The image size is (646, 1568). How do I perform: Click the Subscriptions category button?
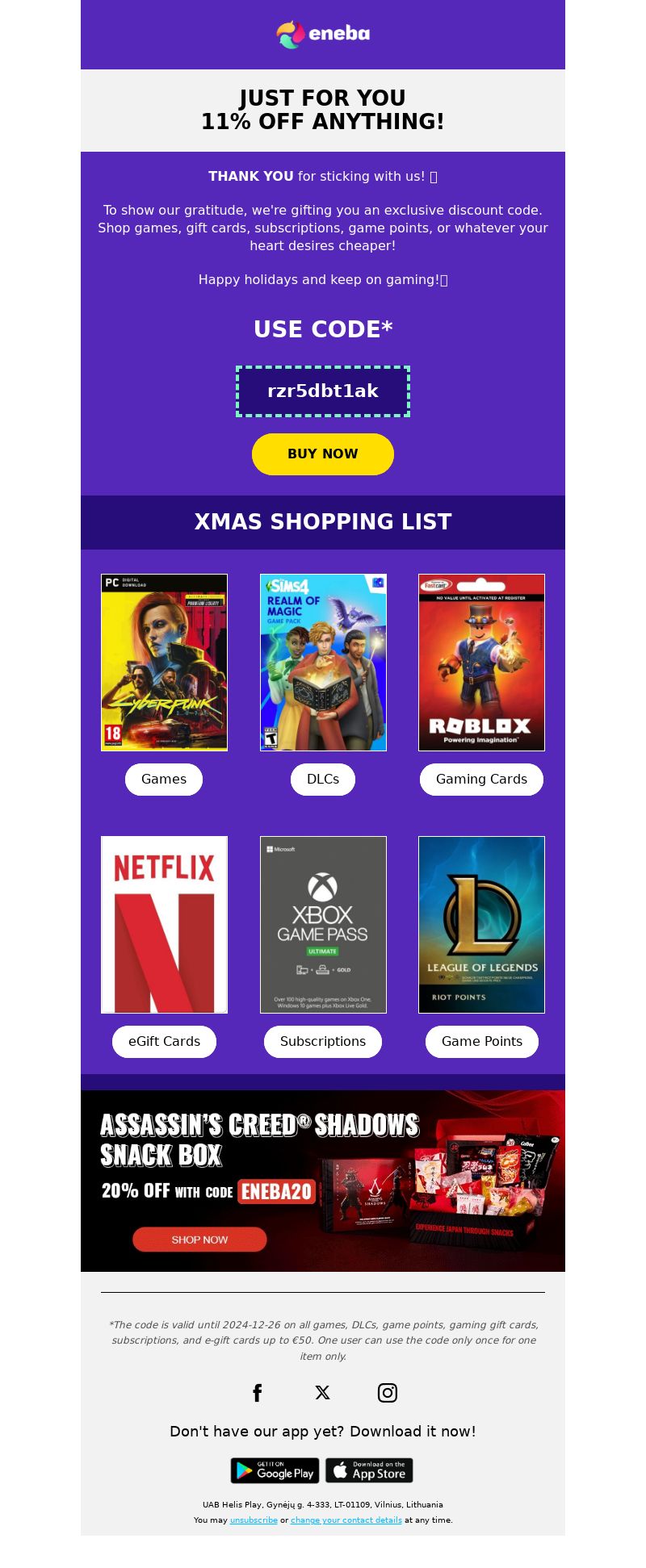pos(323,1042)
